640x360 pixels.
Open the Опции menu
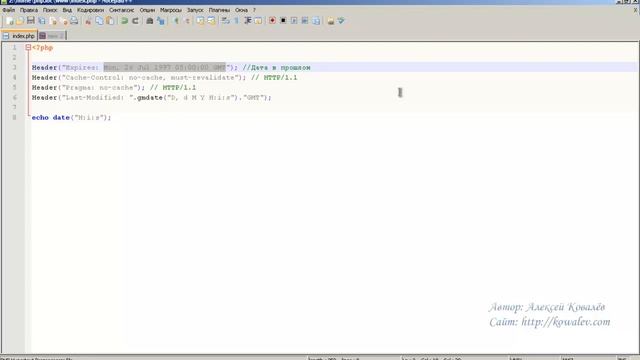147,10
